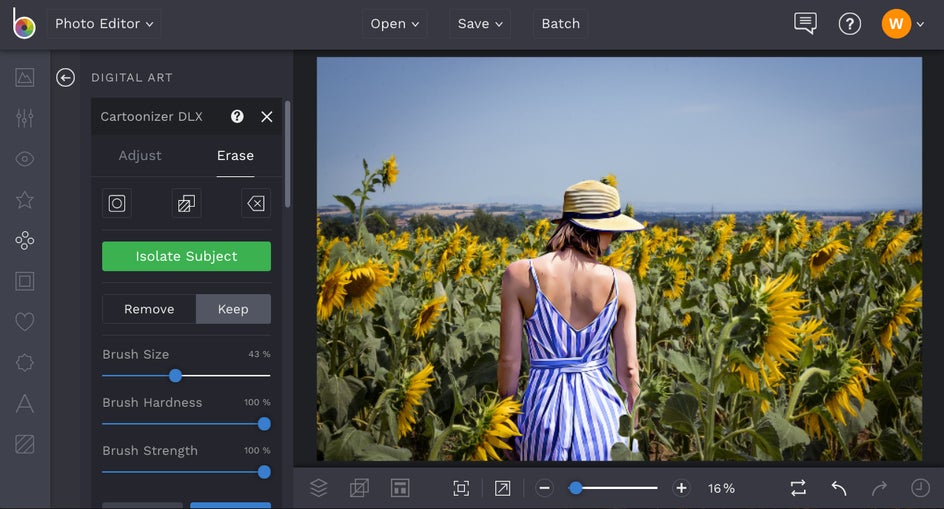Viewport: 944px width, 509px height.
Task: Click the Isolate Subject button
Action: [186, 256]
